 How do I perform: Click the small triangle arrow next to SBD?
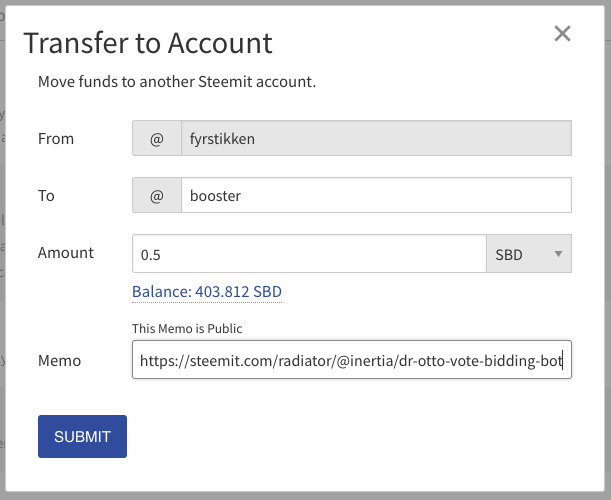click(558, 254)
